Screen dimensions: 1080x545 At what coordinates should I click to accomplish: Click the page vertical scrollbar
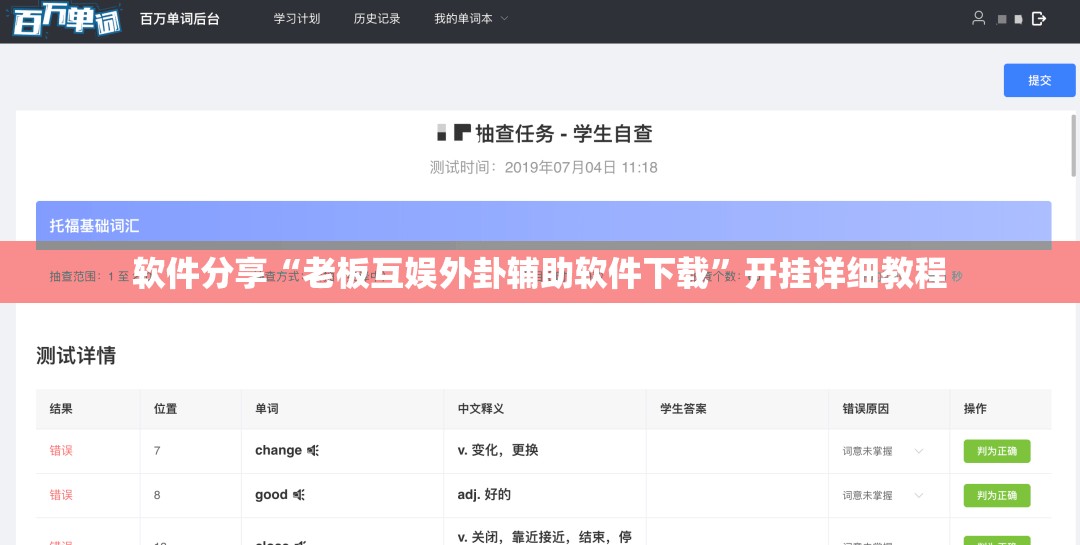tap(1074, 145)
